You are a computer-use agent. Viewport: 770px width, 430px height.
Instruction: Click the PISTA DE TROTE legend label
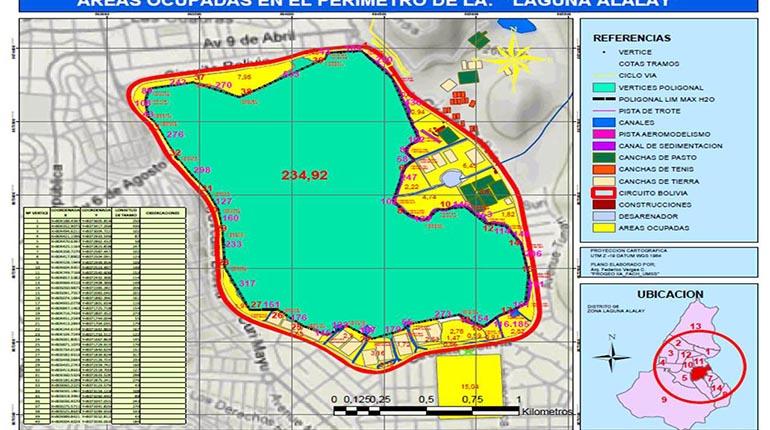click(649, 111)
